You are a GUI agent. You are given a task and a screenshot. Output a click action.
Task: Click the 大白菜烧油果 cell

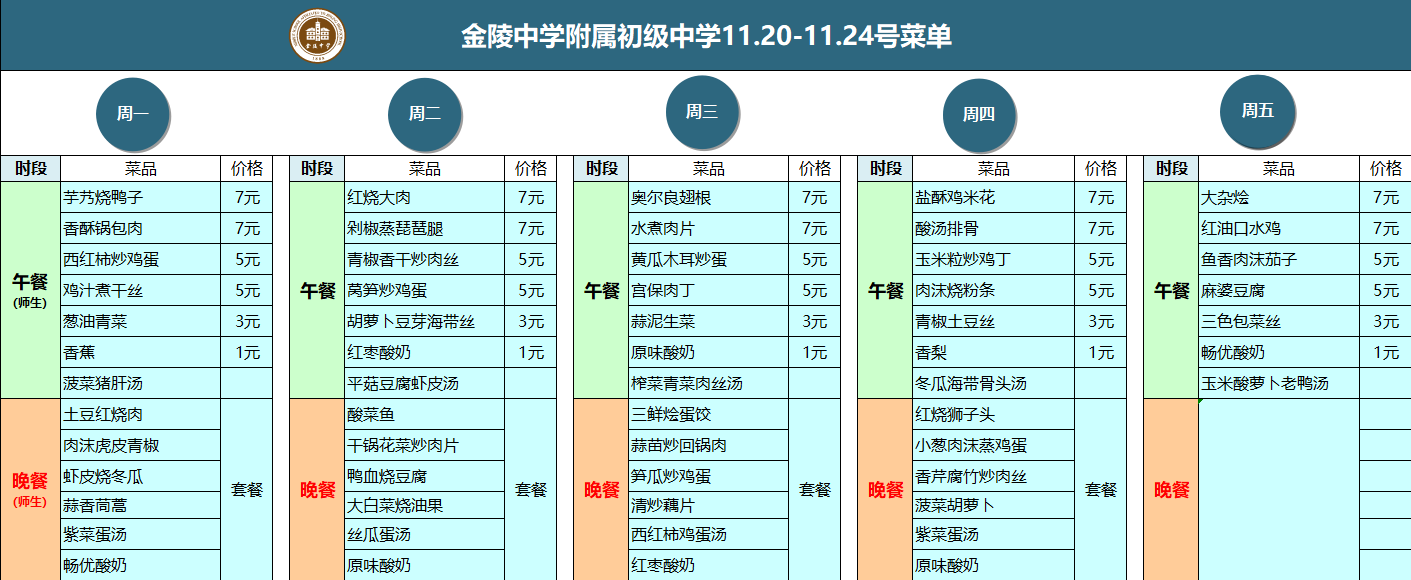[425, 505]
